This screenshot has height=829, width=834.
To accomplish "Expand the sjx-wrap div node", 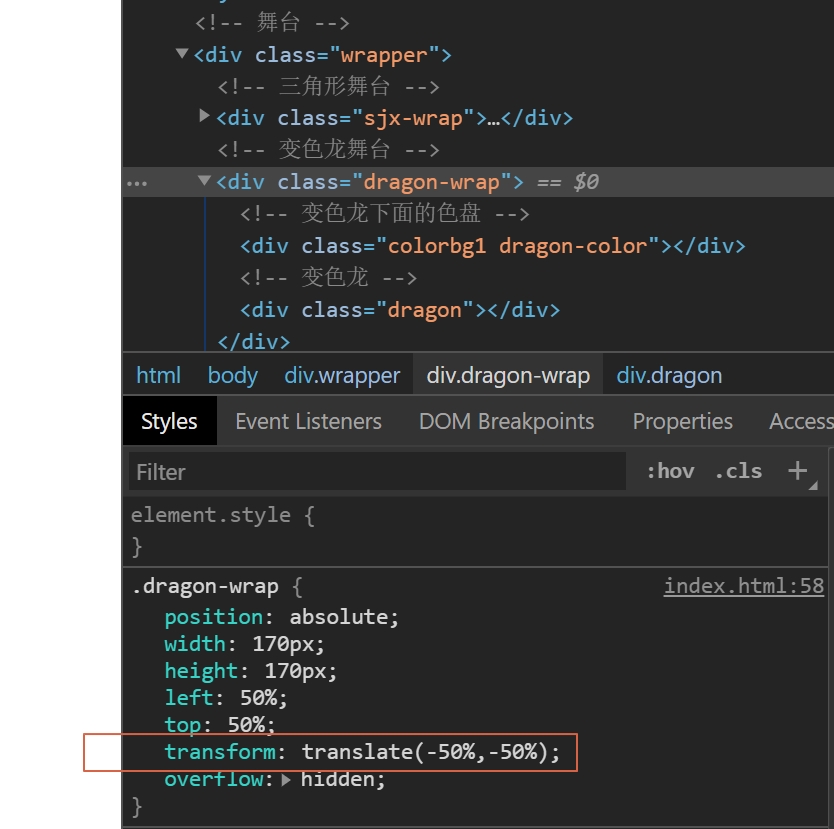I will pyautogui.click(x=204, y=115).
